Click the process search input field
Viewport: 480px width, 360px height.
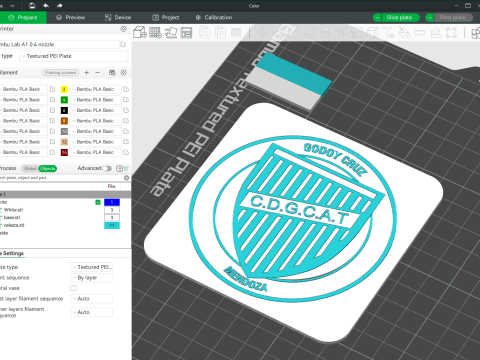point(62,178)
